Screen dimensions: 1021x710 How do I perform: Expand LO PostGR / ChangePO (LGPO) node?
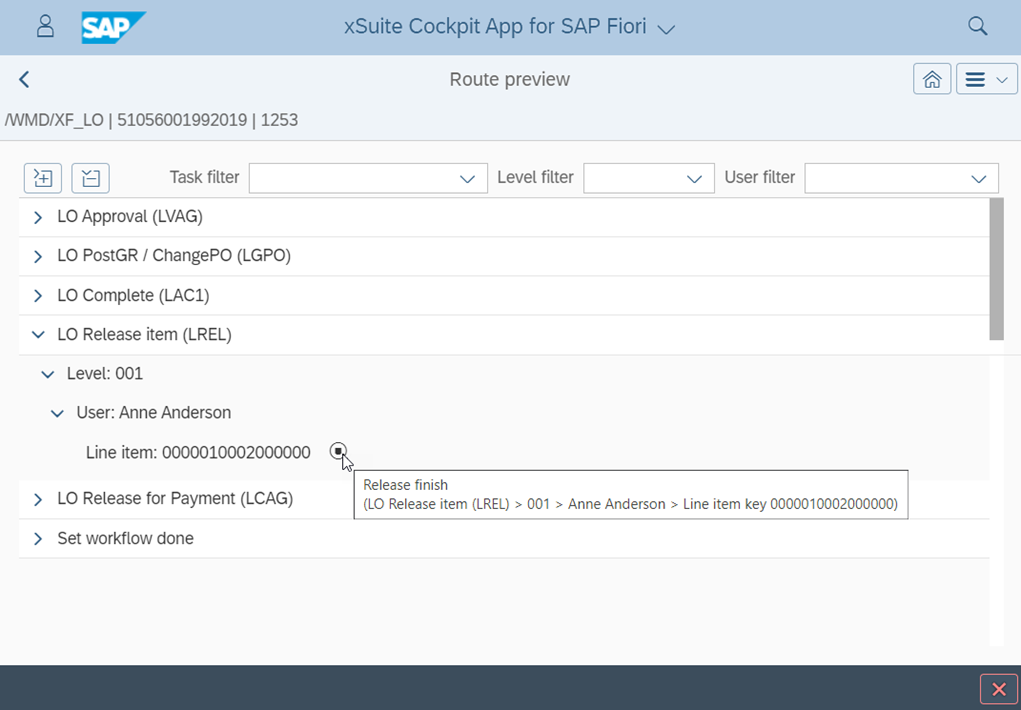[38, 257]
